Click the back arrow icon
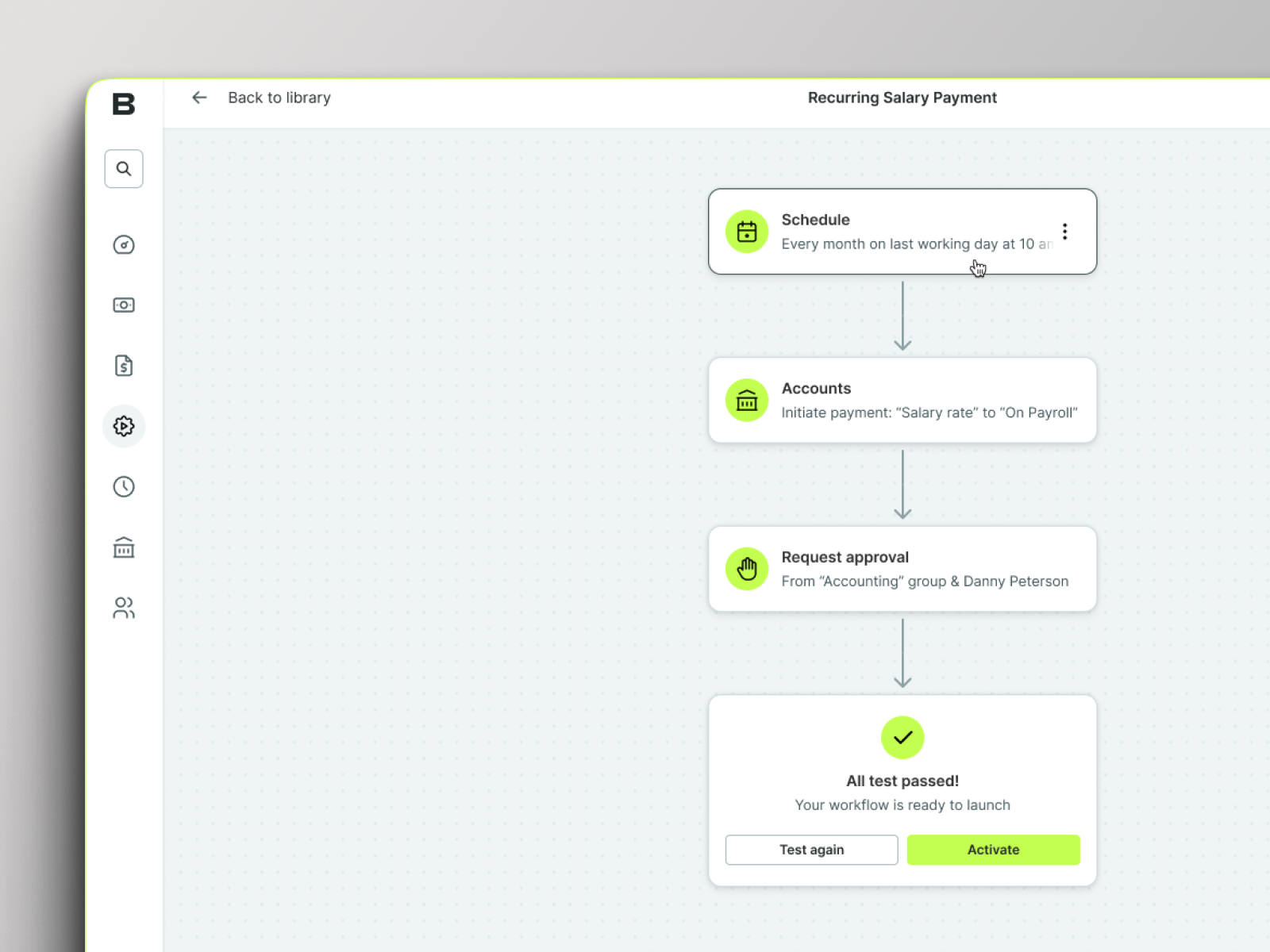Screen dimensions: 1270x952 (199, 98)
